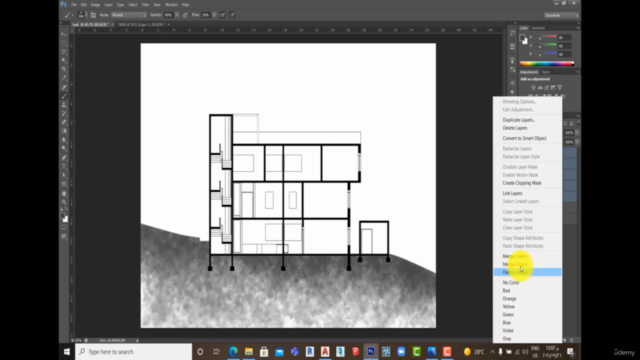Select the Path Selection tool
640x360 pixels.
tap(64, 175)
